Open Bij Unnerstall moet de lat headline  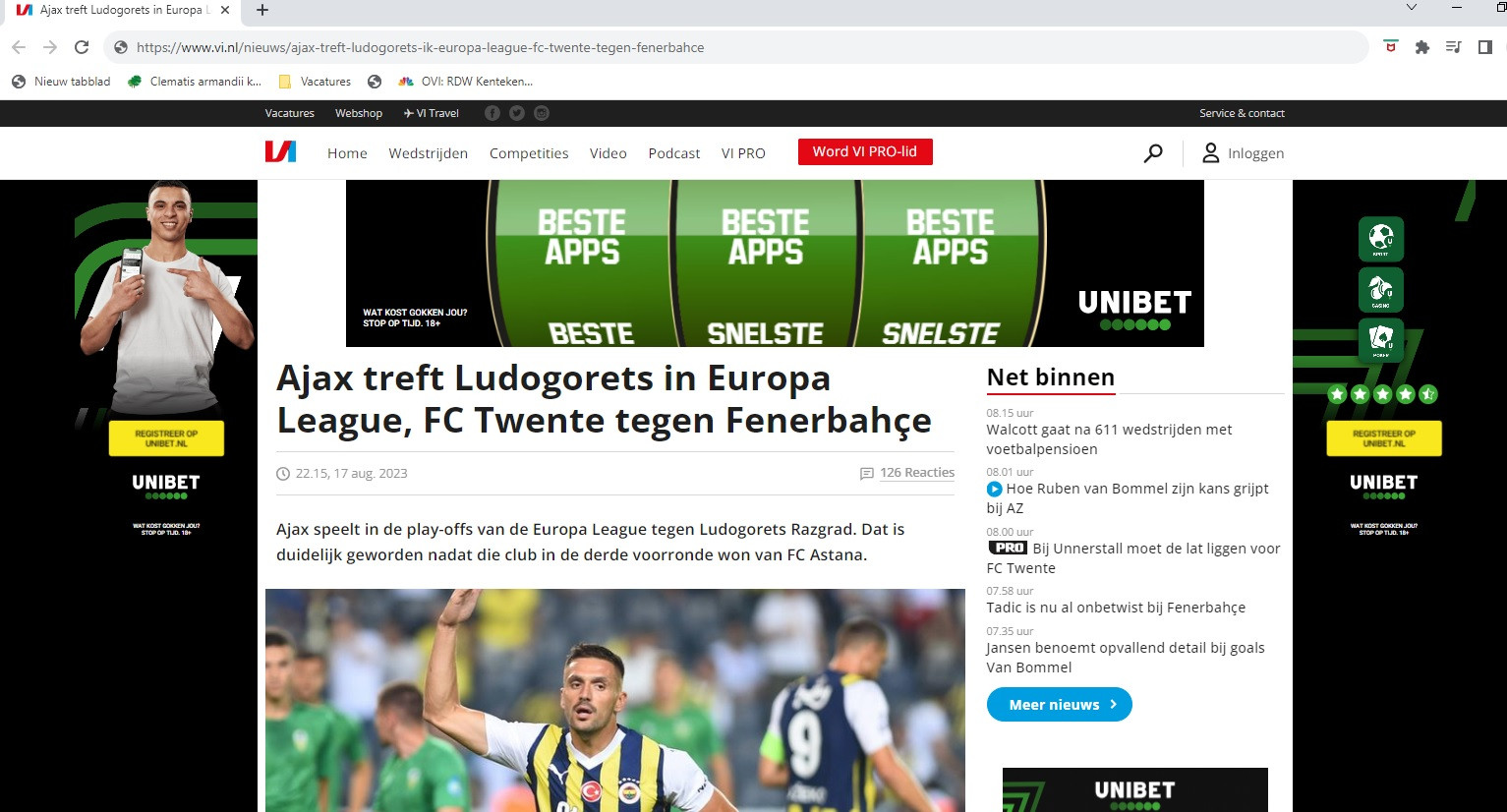click(1133, 558)
